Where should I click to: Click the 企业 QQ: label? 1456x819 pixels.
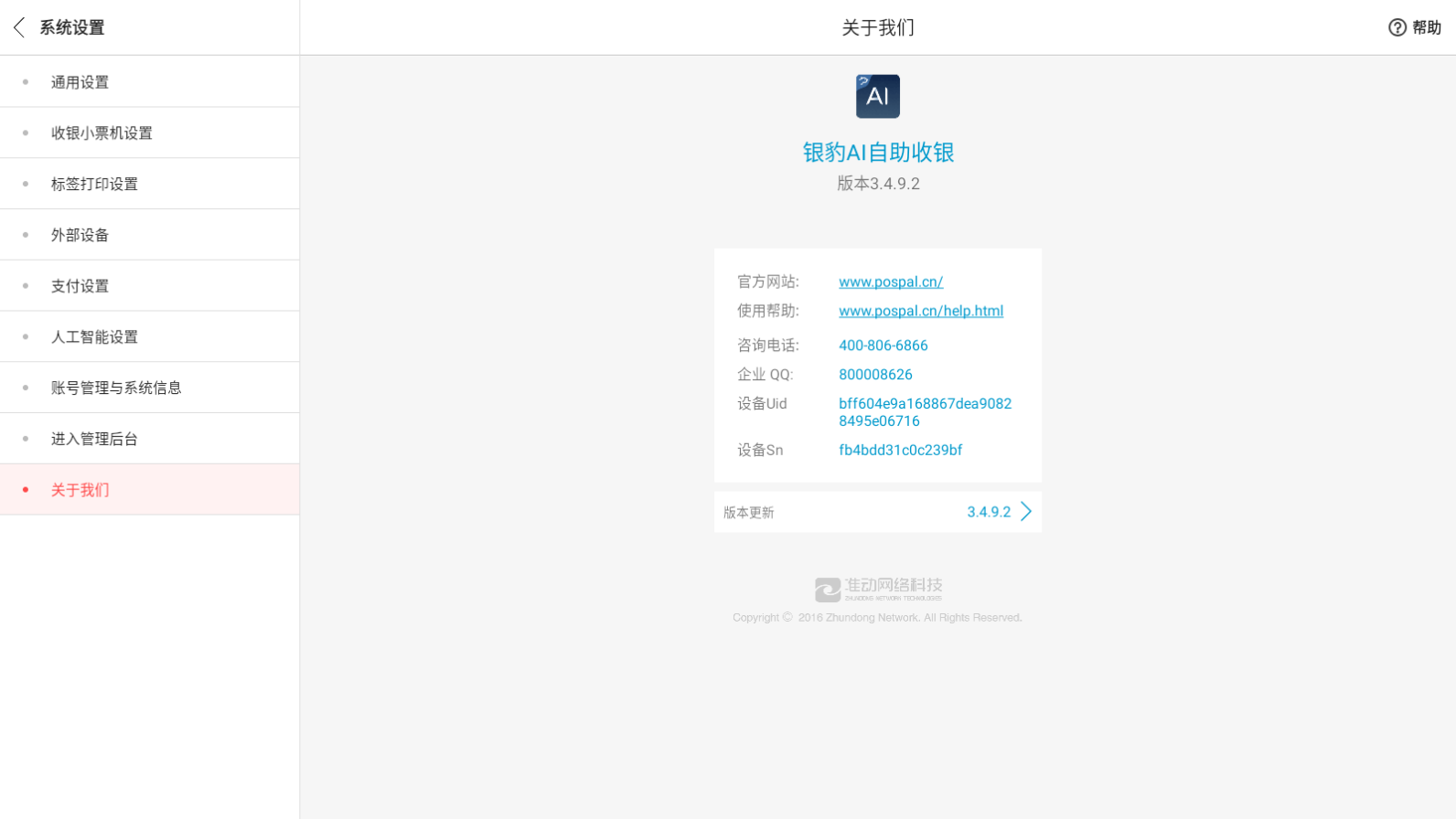click(x=765, y=375)
